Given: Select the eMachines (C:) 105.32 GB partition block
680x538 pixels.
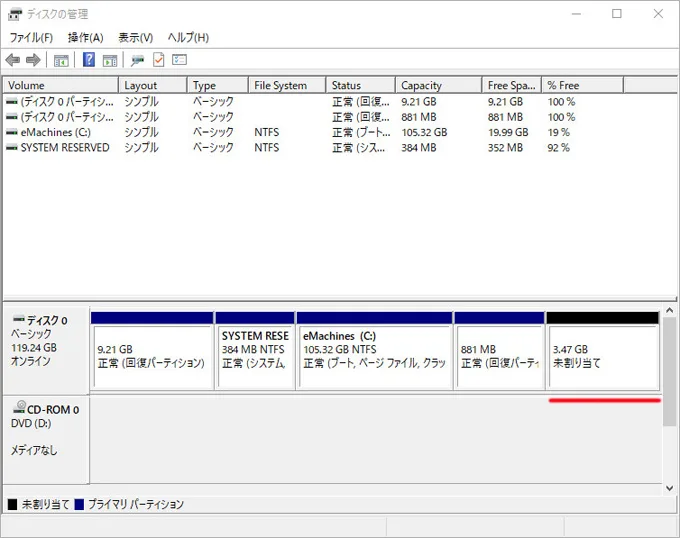Looking at the screenshot, I should click(374, 356).
